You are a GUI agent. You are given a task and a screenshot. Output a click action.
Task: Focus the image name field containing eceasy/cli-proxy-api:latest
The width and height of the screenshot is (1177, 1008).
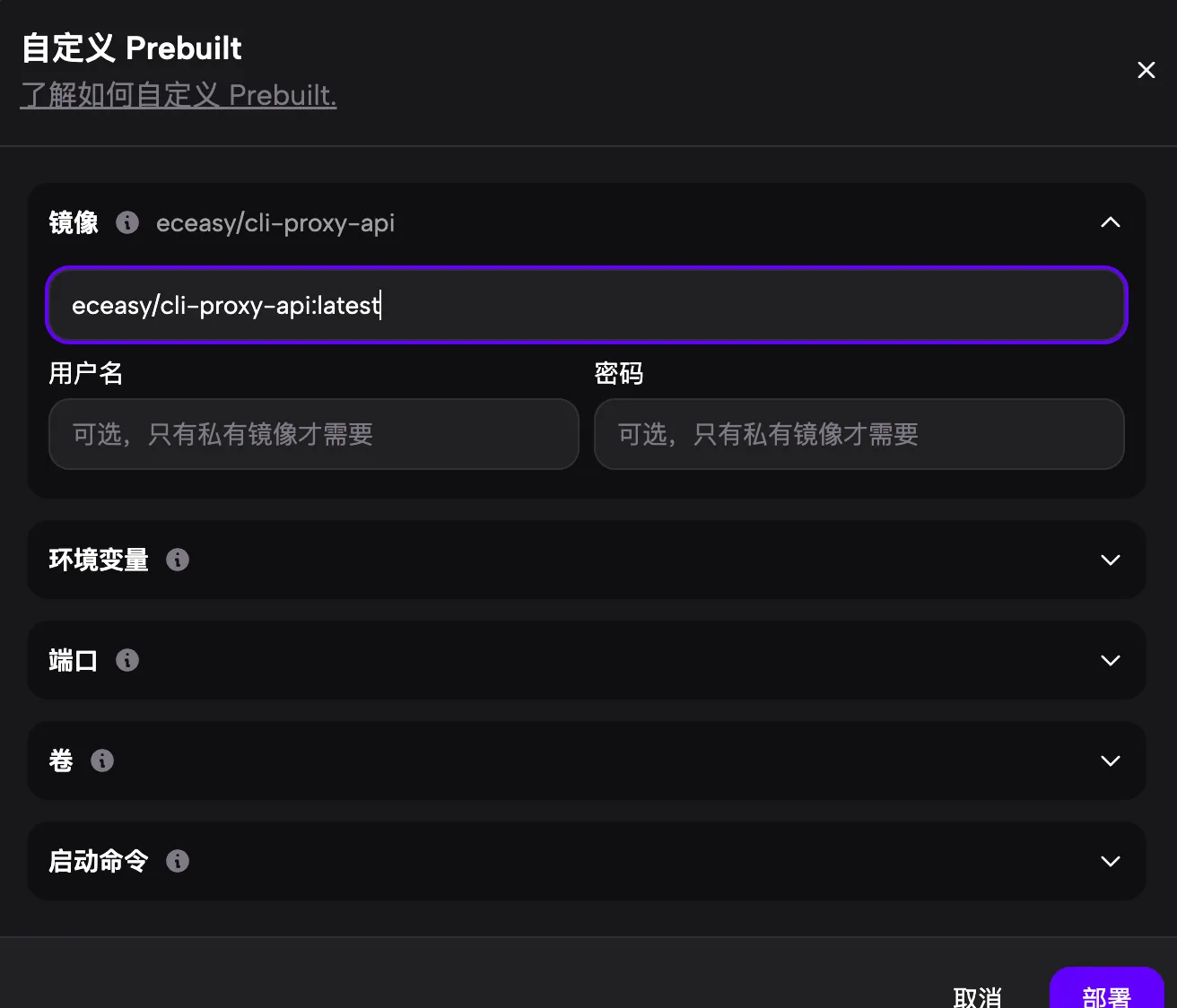[586, 305]
